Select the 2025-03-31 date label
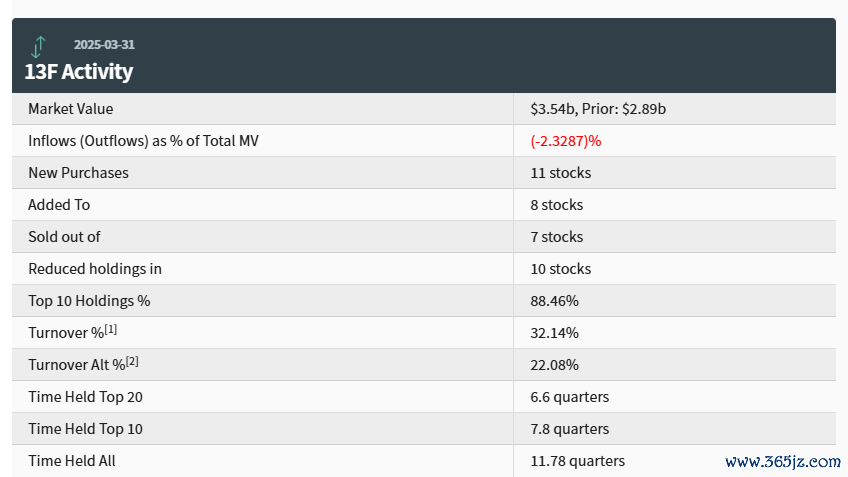 point(104,44)
